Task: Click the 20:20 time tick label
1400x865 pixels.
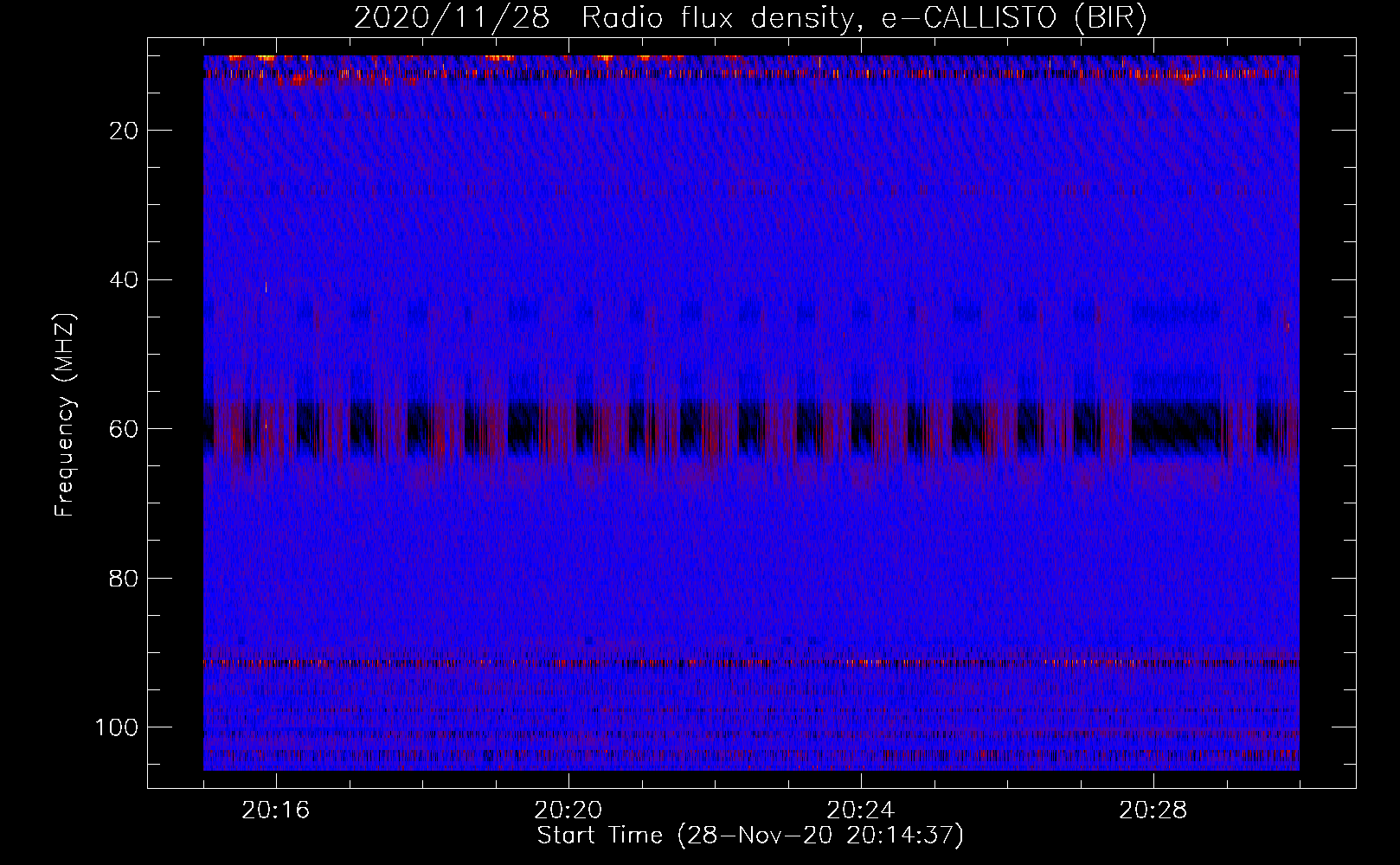Action: (x=568, y=811)
